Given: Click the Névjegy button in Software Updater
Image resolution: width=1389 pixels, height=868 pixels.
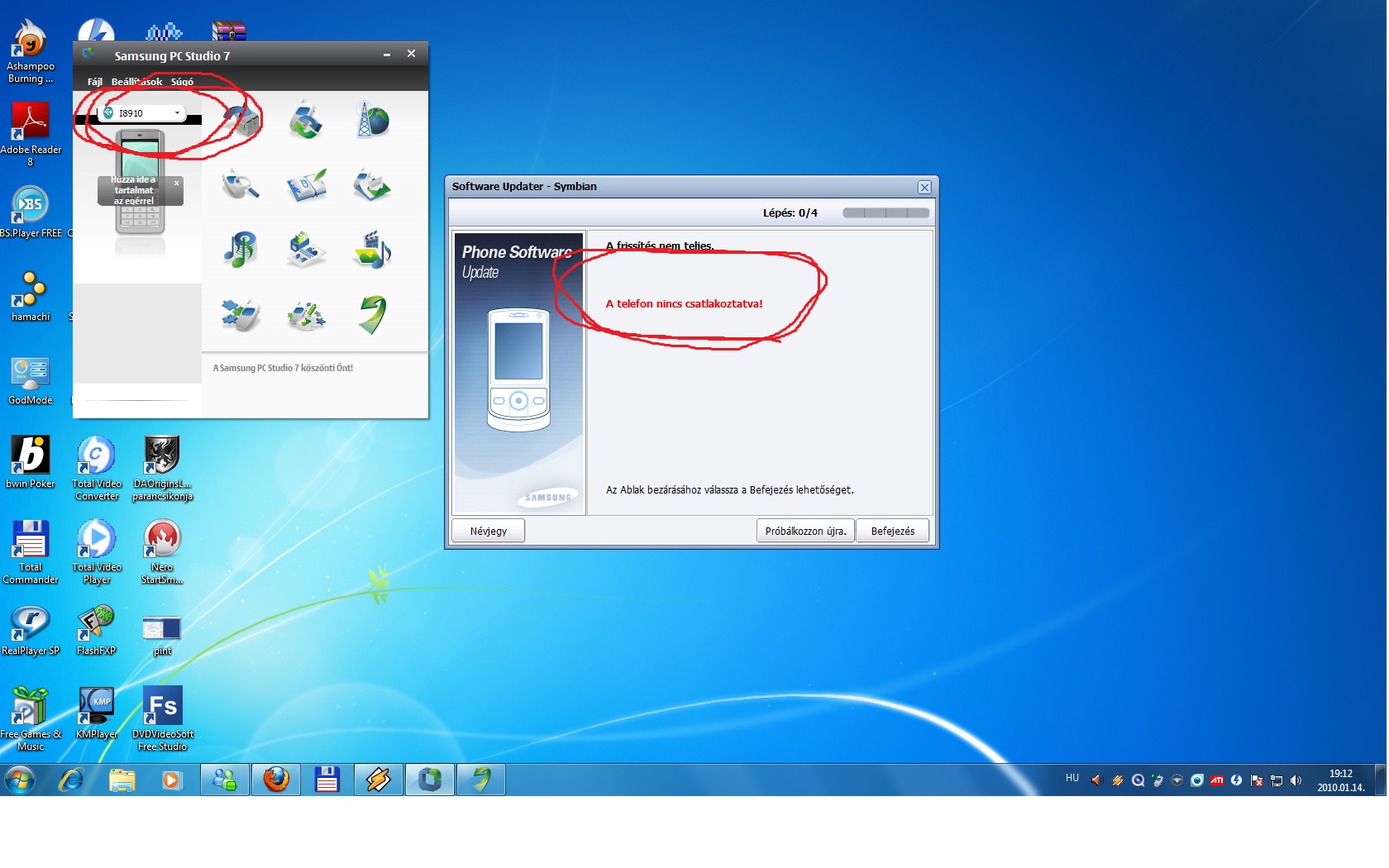Looking at the screenshot, I should click(x=488, y=531).
